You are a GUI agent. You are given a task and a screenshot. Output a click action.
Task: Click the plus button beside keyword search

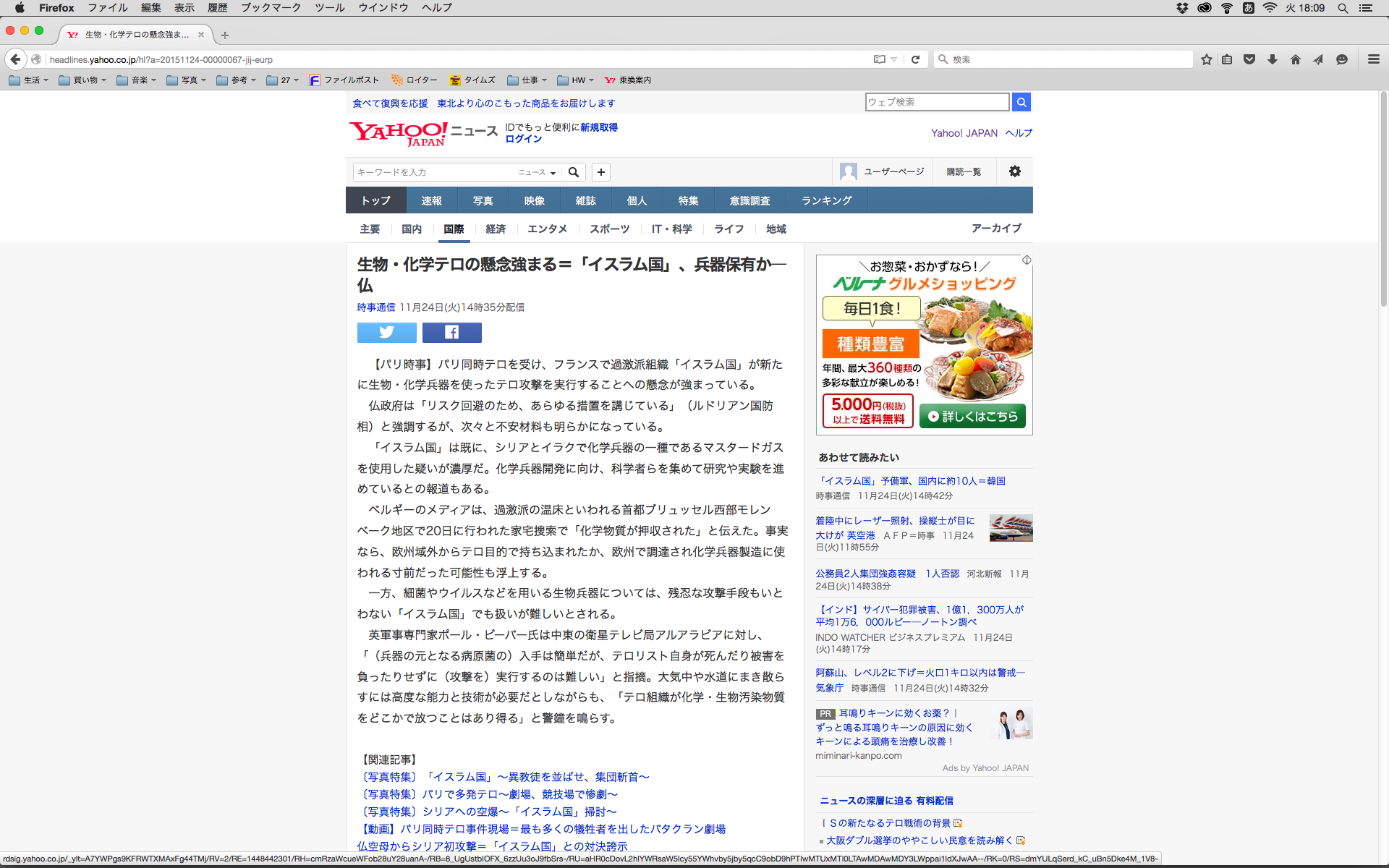click(x=600, y=172)
